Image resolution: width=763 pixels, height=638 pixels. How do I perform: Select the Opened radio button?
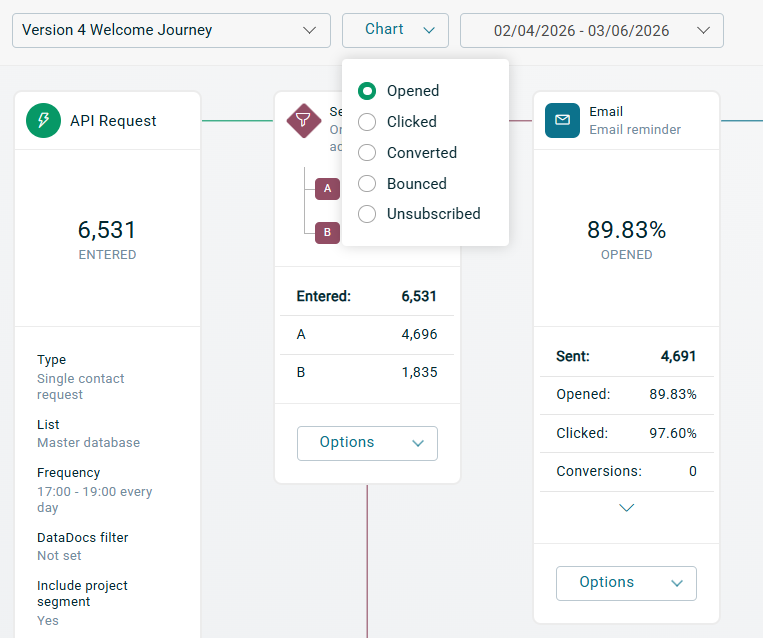coord(367,91)
